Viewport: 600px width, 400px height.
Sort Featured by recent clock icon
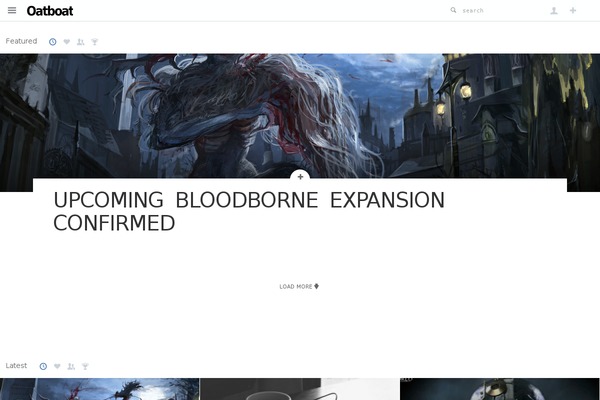pos(52,42)
